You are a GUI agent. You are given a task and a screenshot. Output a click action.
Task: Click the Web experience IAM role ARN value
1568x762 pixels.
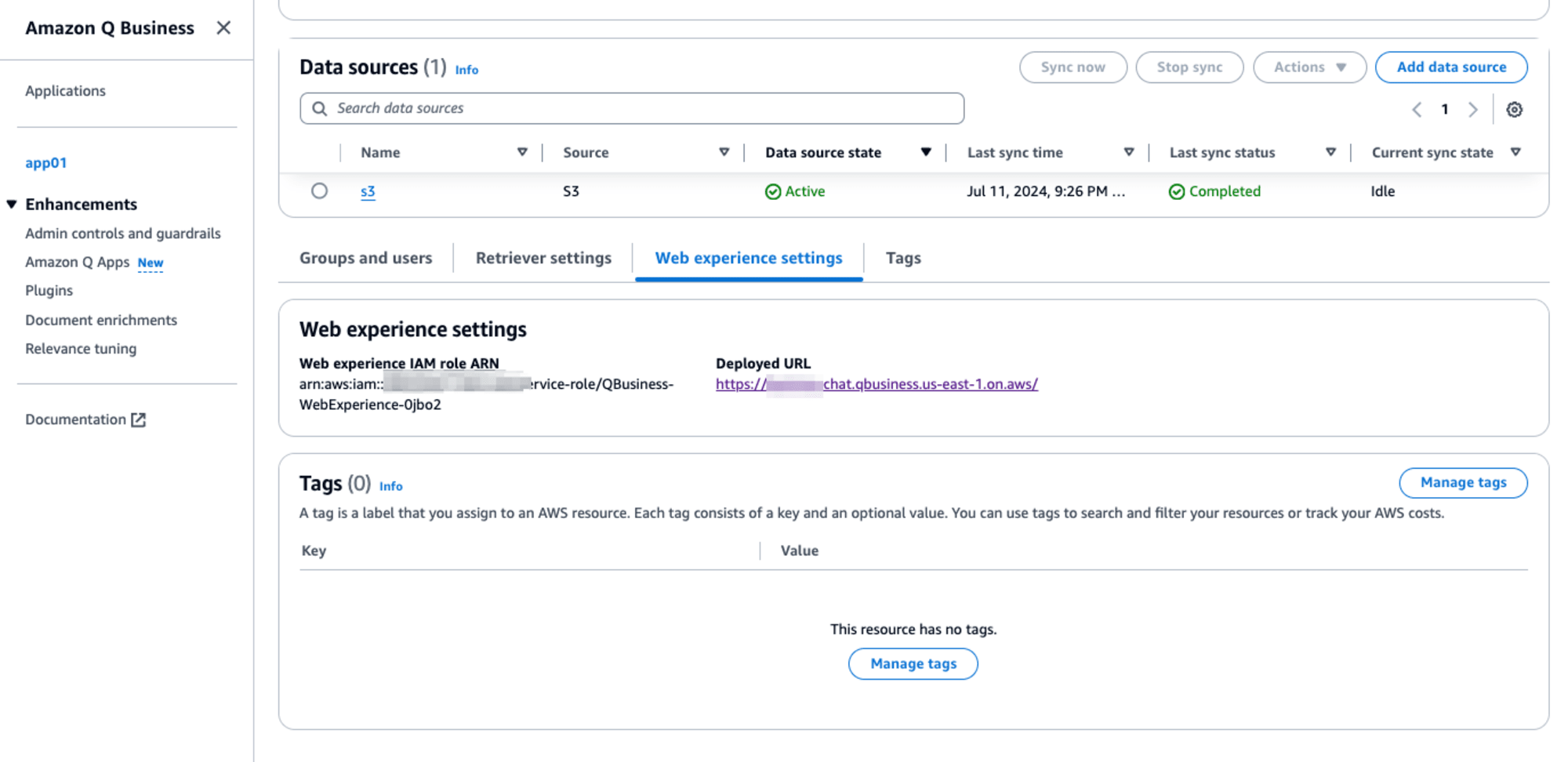(486, 394)
